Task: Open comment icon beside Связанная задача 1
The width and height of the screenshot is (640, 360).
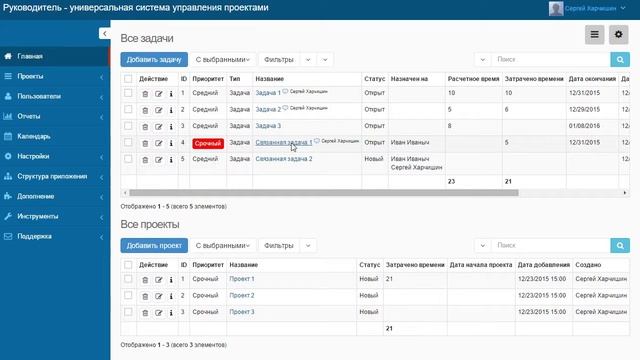Action: point(317,141)
